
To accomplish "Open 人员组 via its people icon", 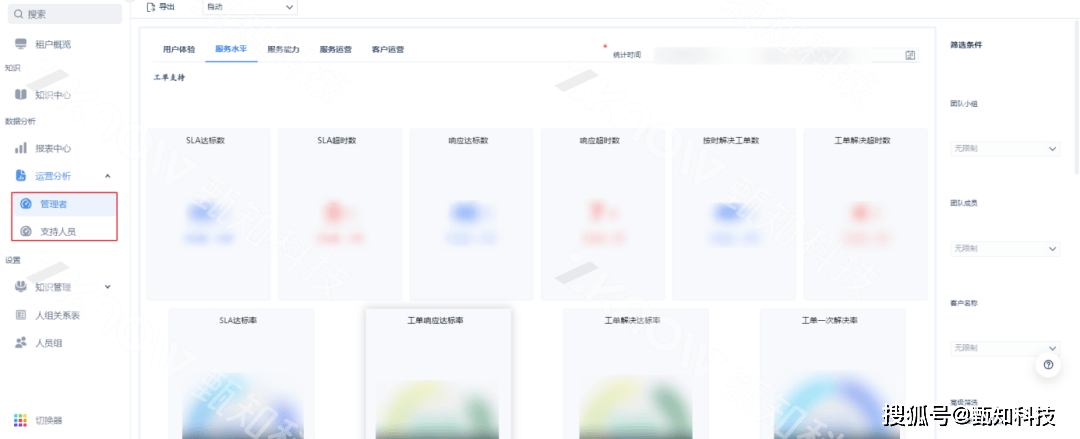I will pyautogui.click(x=21, y=342).
